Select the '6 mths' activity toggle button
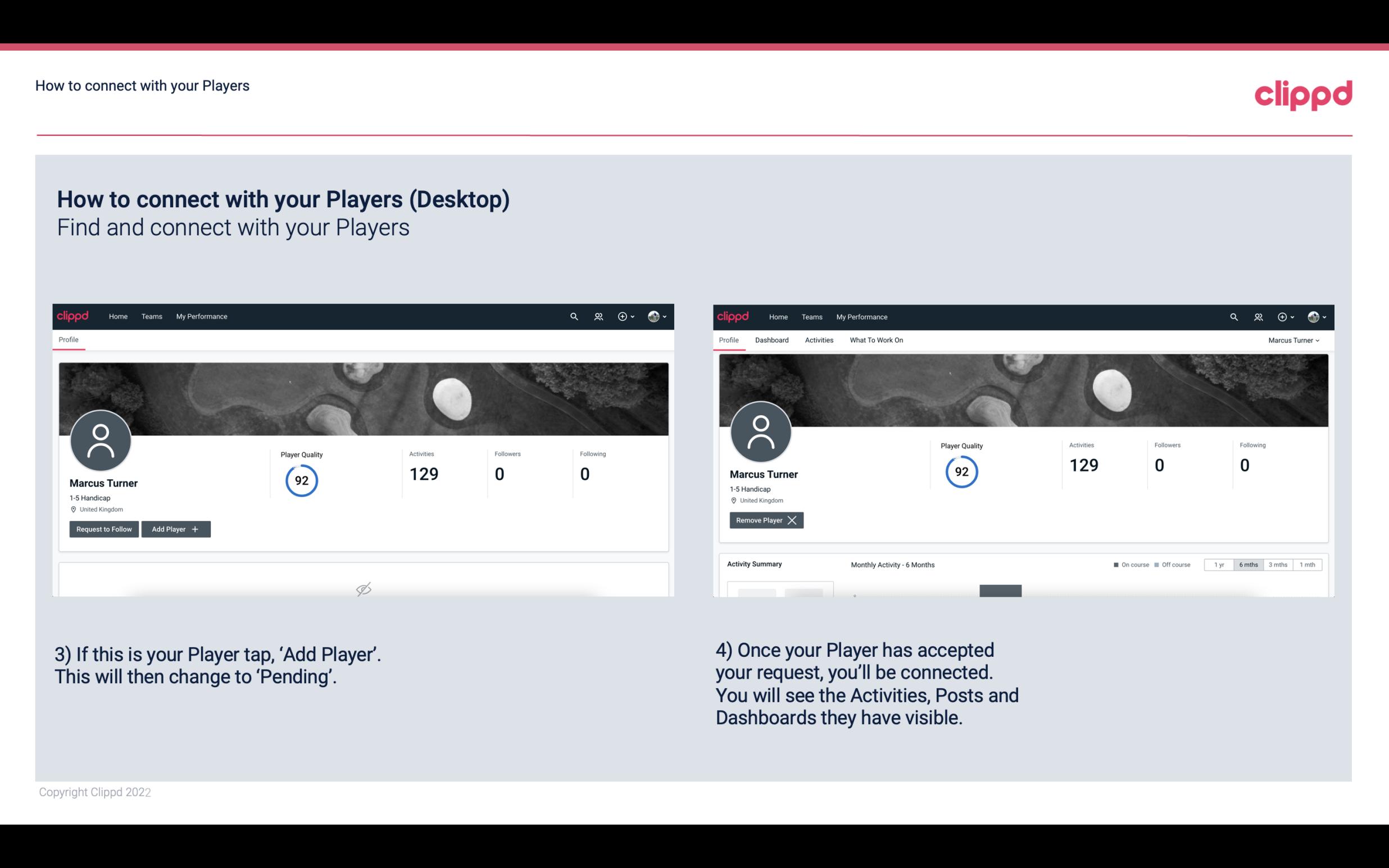1389x868 pixels. 1247,564
